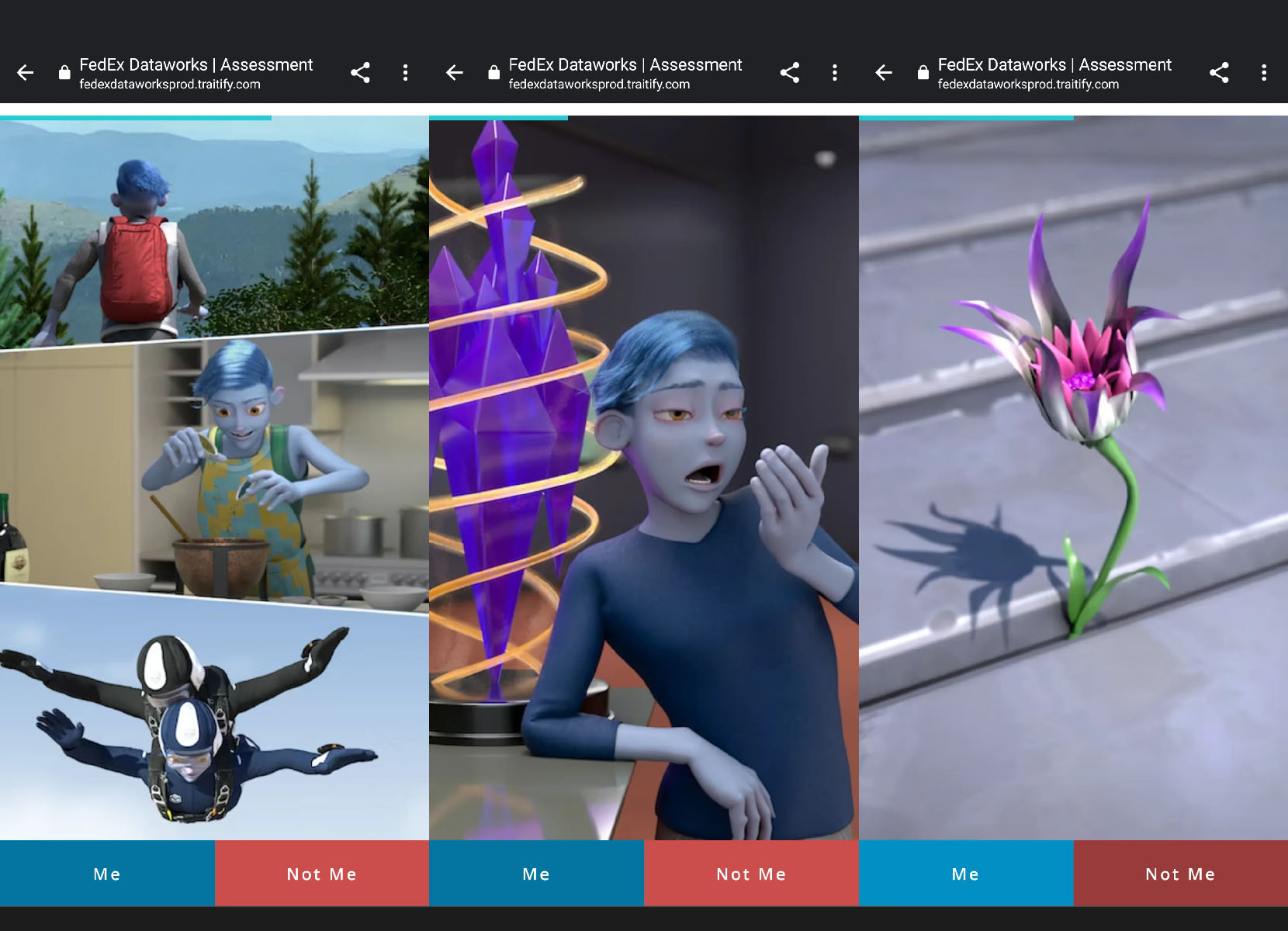This screenshot has width=1288, height=931.
Task: Choose Me under the flower in concrete image
Action: [x=966, y=874]
